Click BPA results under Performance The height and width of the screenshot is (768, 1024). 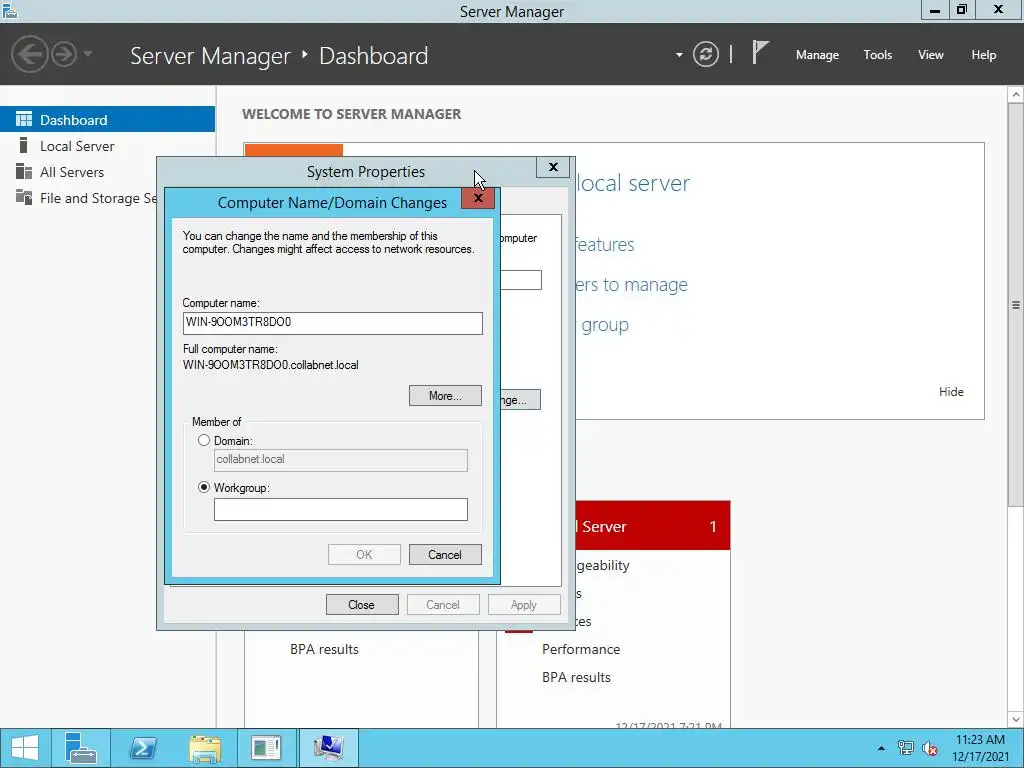tap(576, 677)
